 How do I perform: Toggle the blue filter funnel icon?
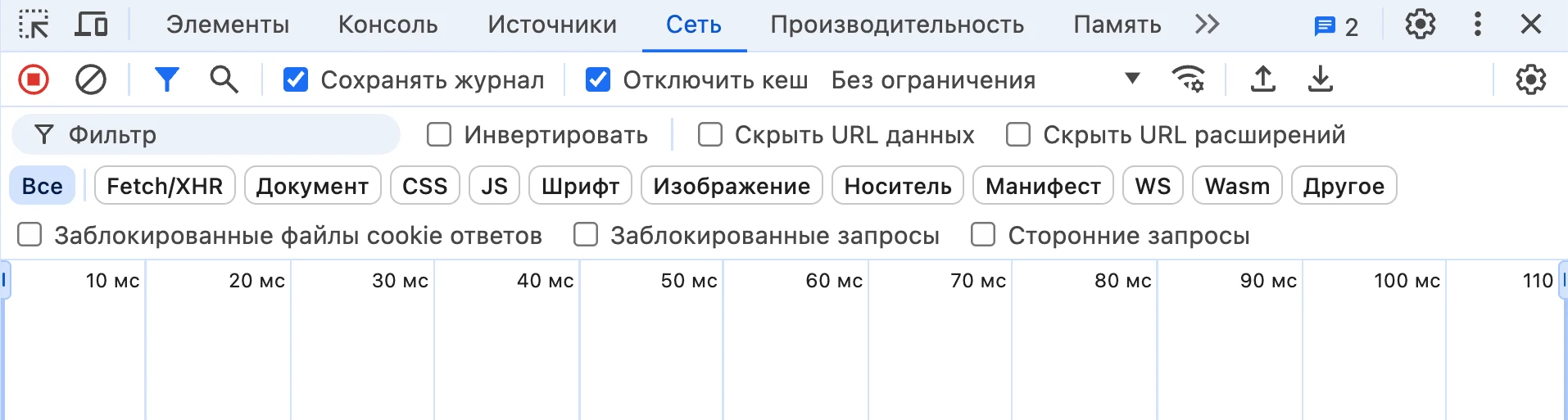tap(167, 79)
